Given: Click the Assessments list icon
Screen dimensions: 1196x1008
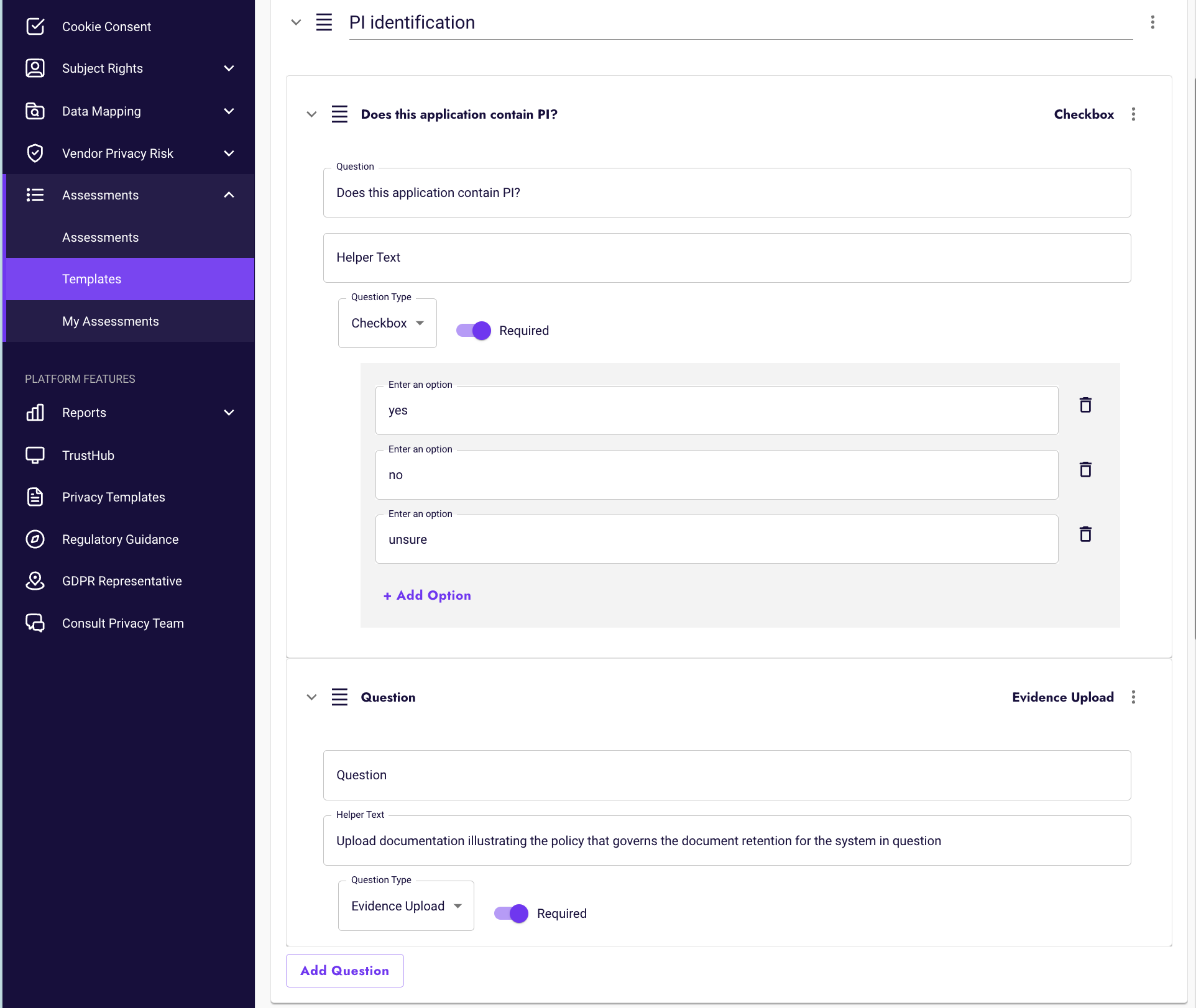Looking at the screenshot, I should [x=34, y=195].
